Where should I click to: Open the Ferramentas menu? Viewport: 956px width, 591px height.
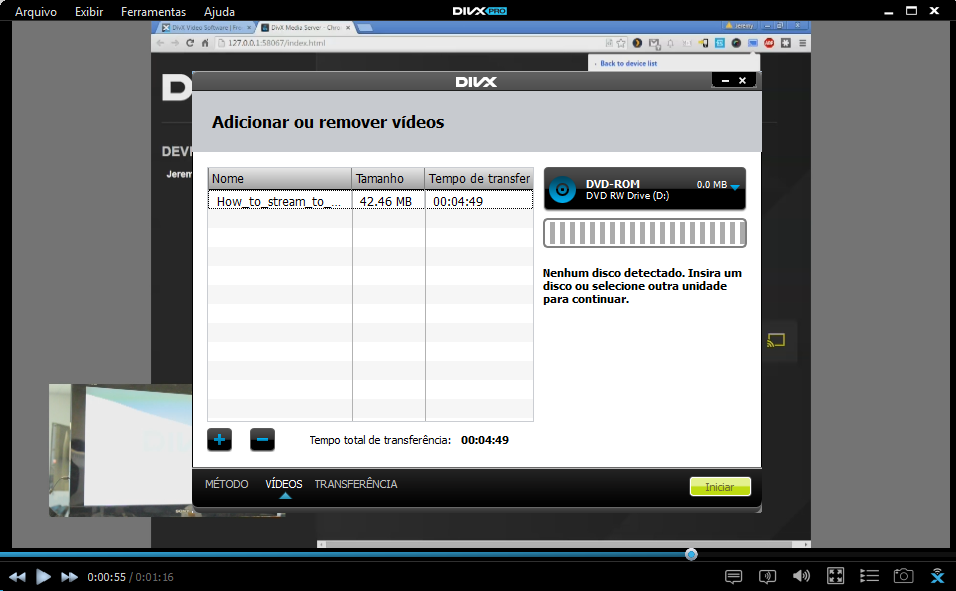[x=153, y=11]
